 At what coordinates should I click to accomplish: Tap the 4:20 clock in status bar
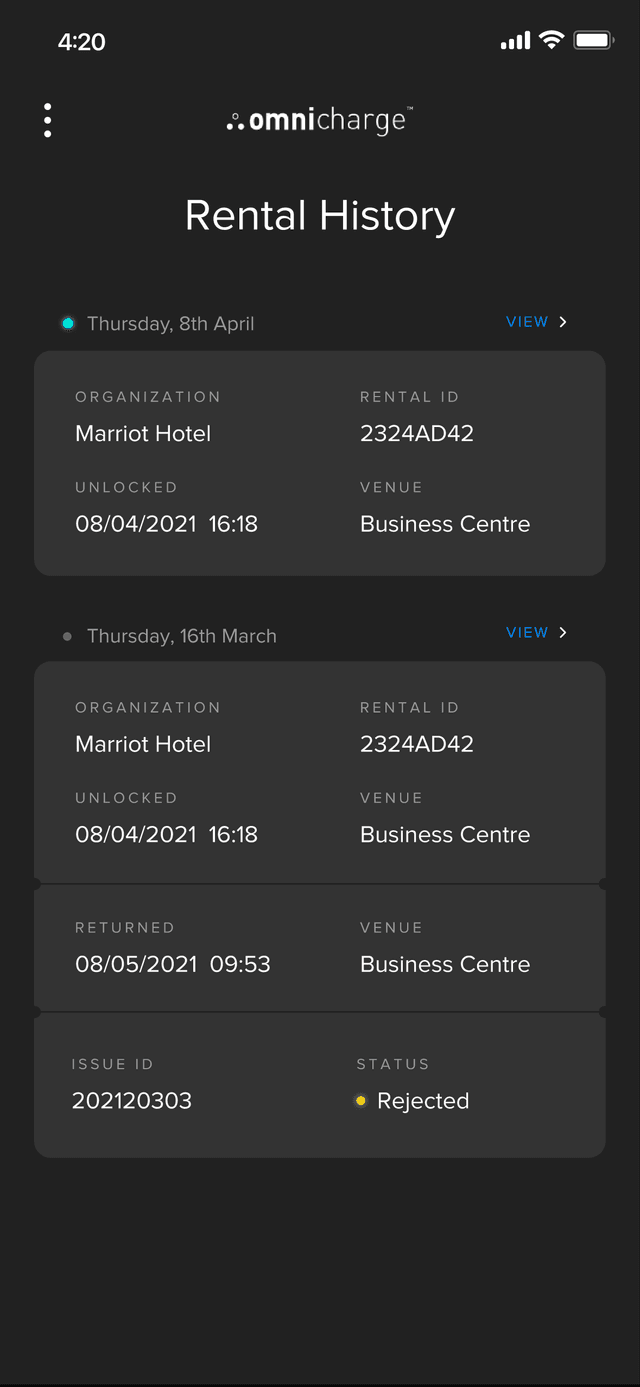(82, 41)
